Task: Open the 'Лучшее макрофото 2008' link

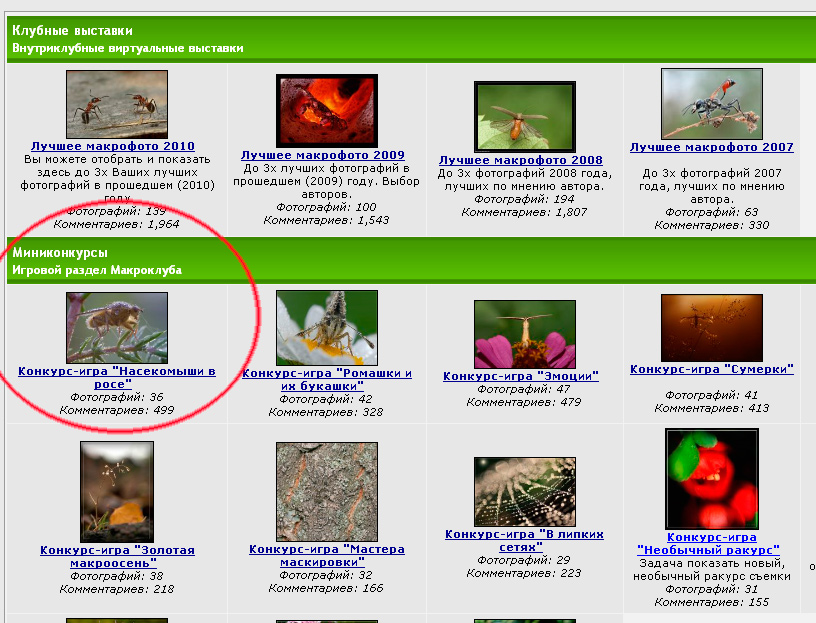Action: coord(521,160)
